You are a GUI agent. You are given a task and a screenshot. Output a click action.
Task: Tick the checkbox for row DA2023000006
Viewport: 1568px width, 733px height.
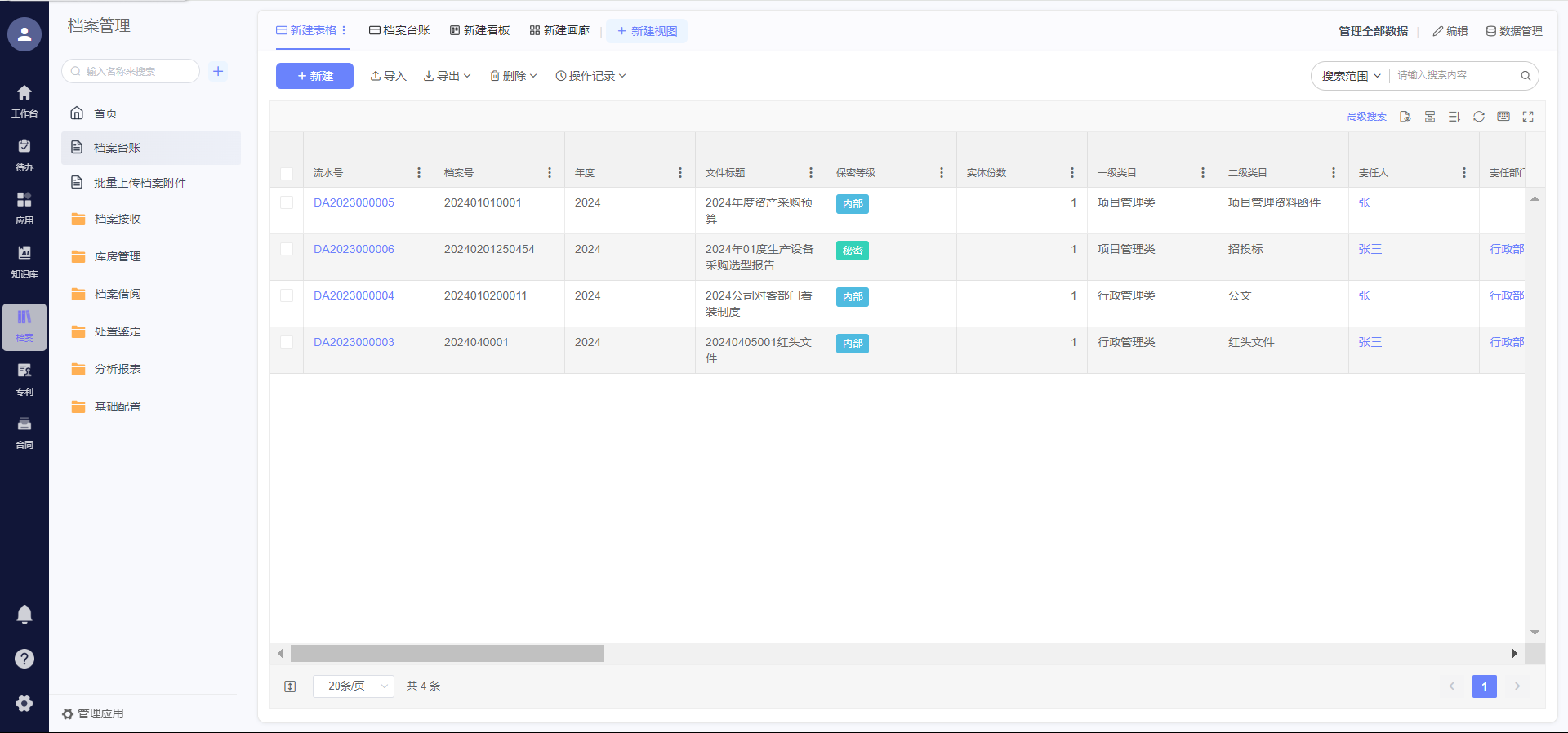click(x=287, y=249)
